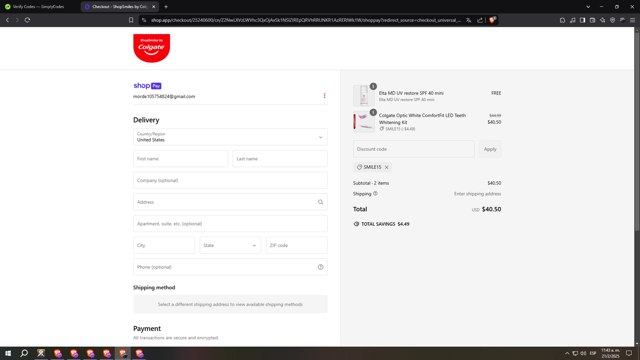
Task: Open Windows taskbar search
Action: [x=24, y=353]
